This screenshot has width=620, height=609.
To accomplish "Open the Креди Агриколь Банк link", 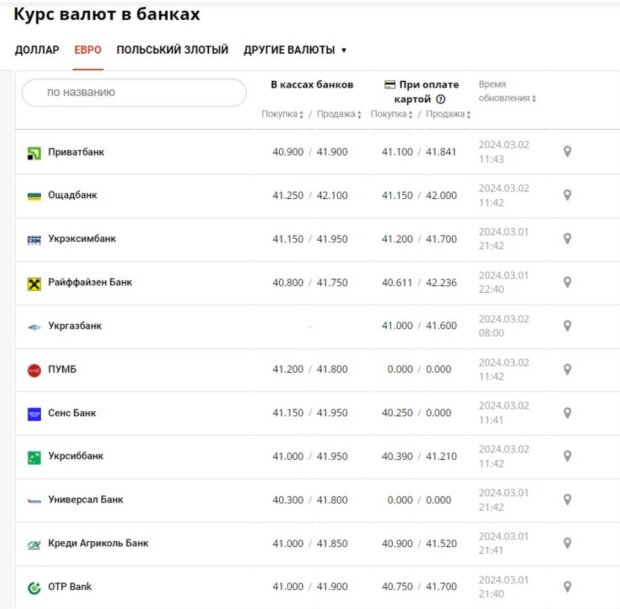I will coord(98,543).
